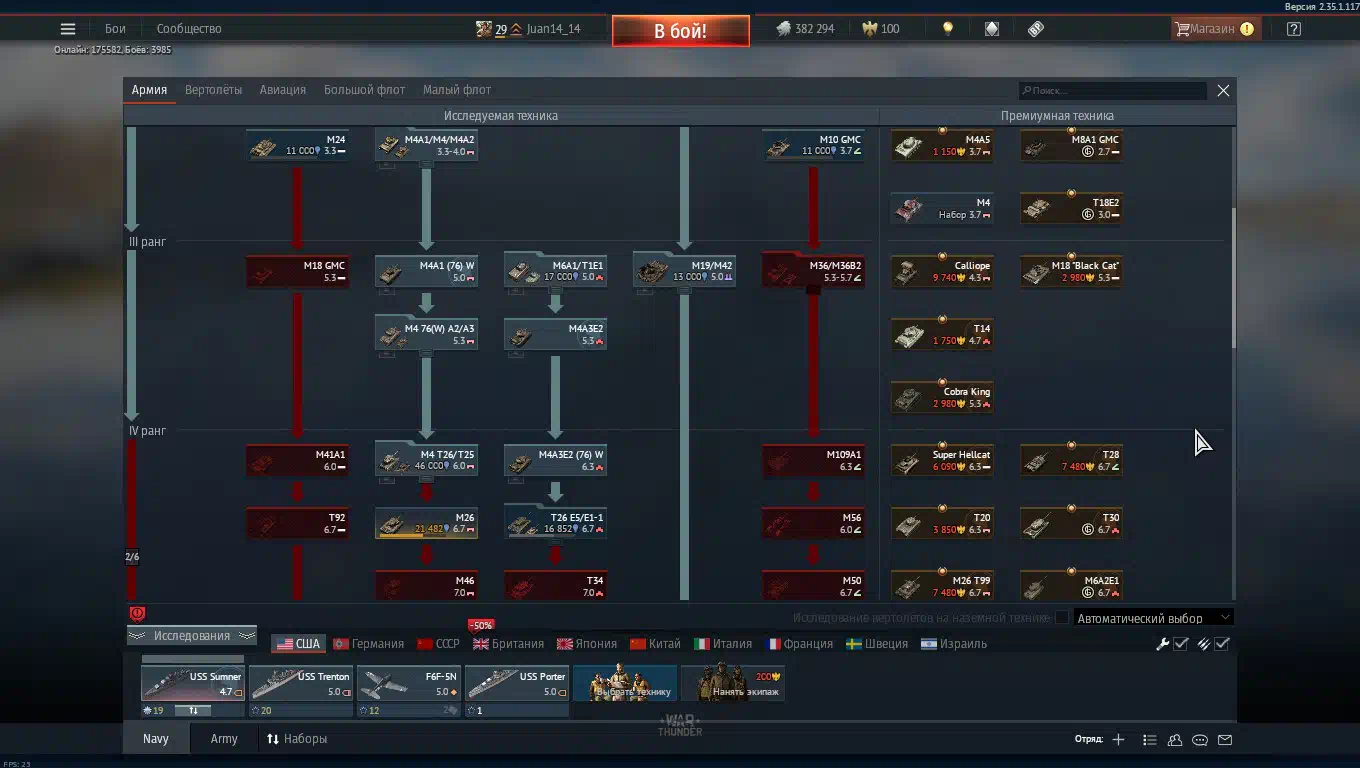Open the Магазин store button
The image size is (1360, 768).
[x=1216, y=29]
